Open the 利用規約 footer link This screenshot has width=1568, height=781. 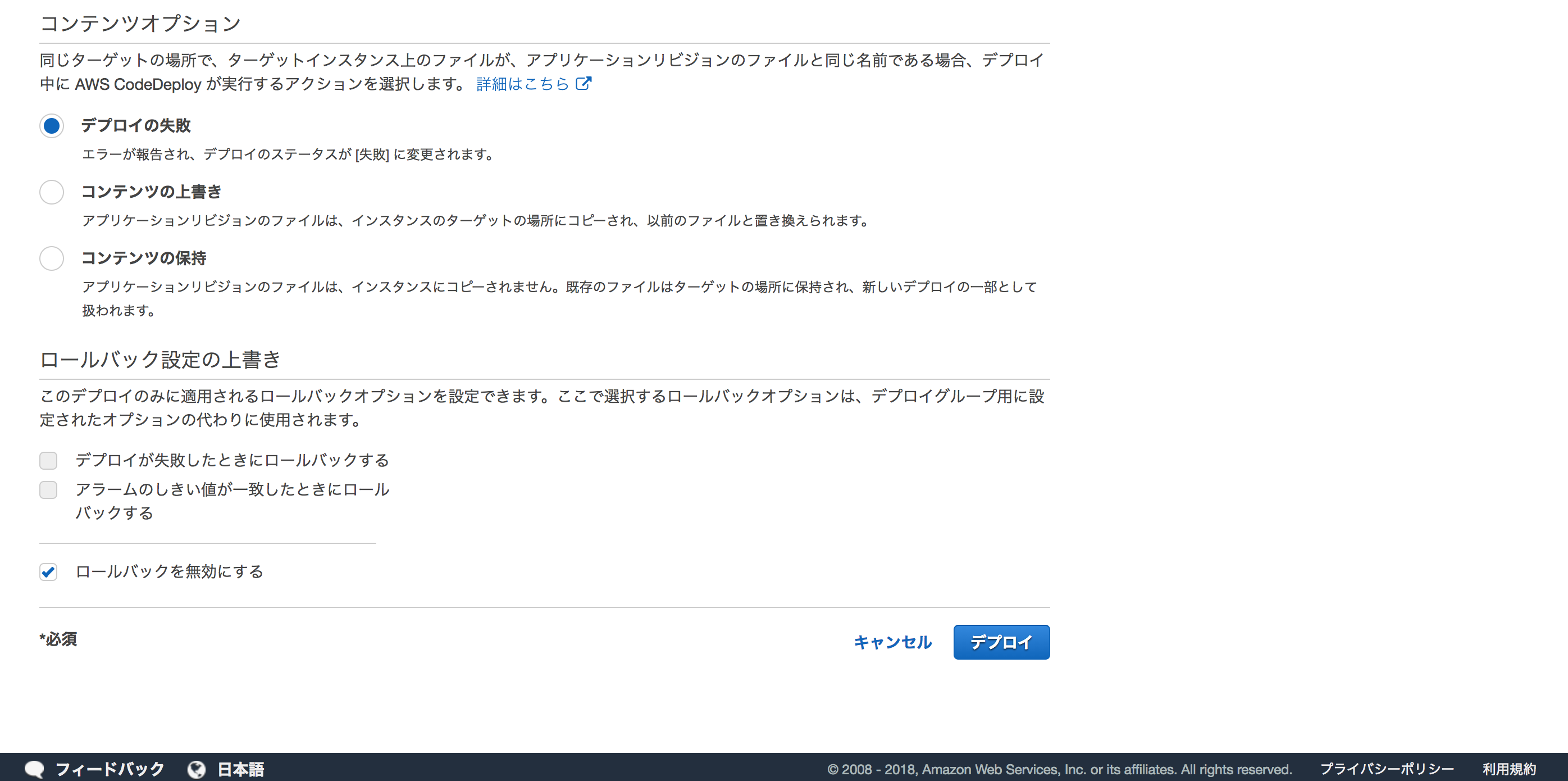point(1509,769)
